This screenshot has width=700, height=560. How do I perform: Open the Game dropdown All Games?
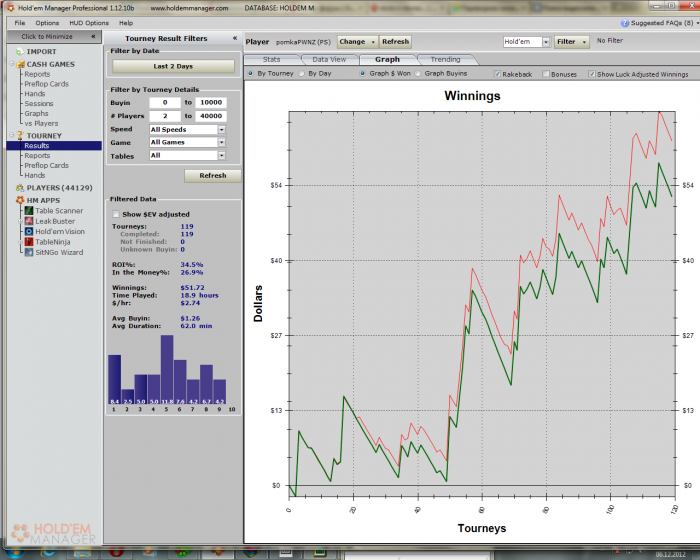point(188,142)
